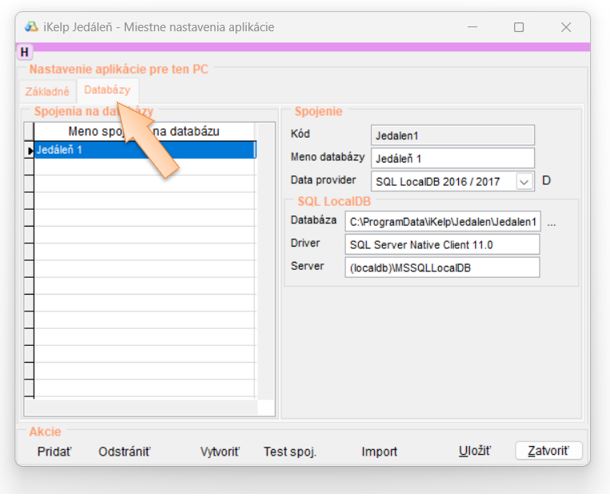
Task: Select the Jedáleň 1 connection row
Action: coord(144,150)
